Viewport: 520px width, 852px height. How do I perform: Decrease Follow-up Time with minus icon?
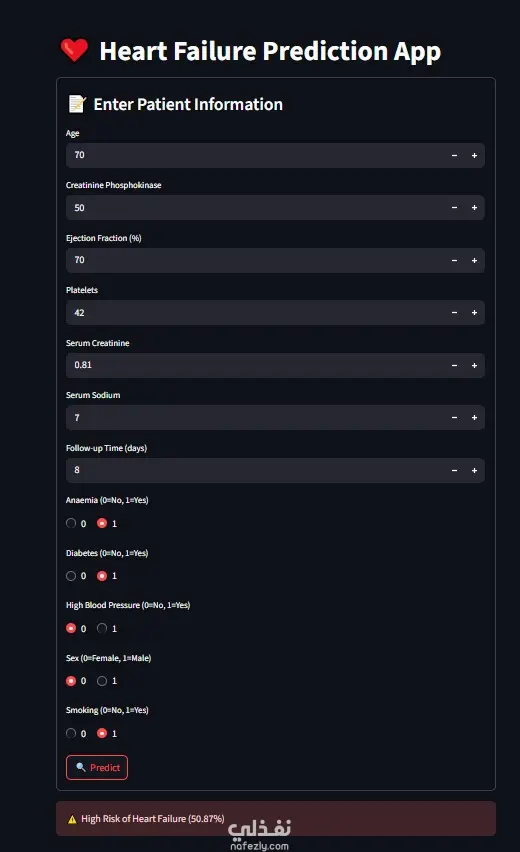[x=454, y=470]
